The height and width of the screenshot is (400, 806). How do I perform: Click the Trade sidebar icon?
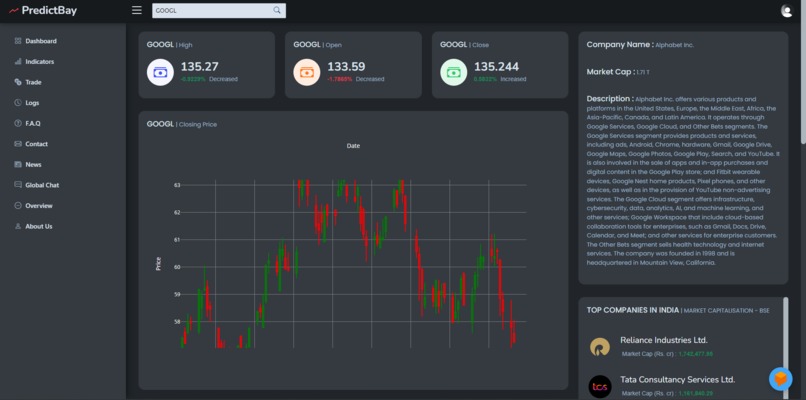[18, 82]
